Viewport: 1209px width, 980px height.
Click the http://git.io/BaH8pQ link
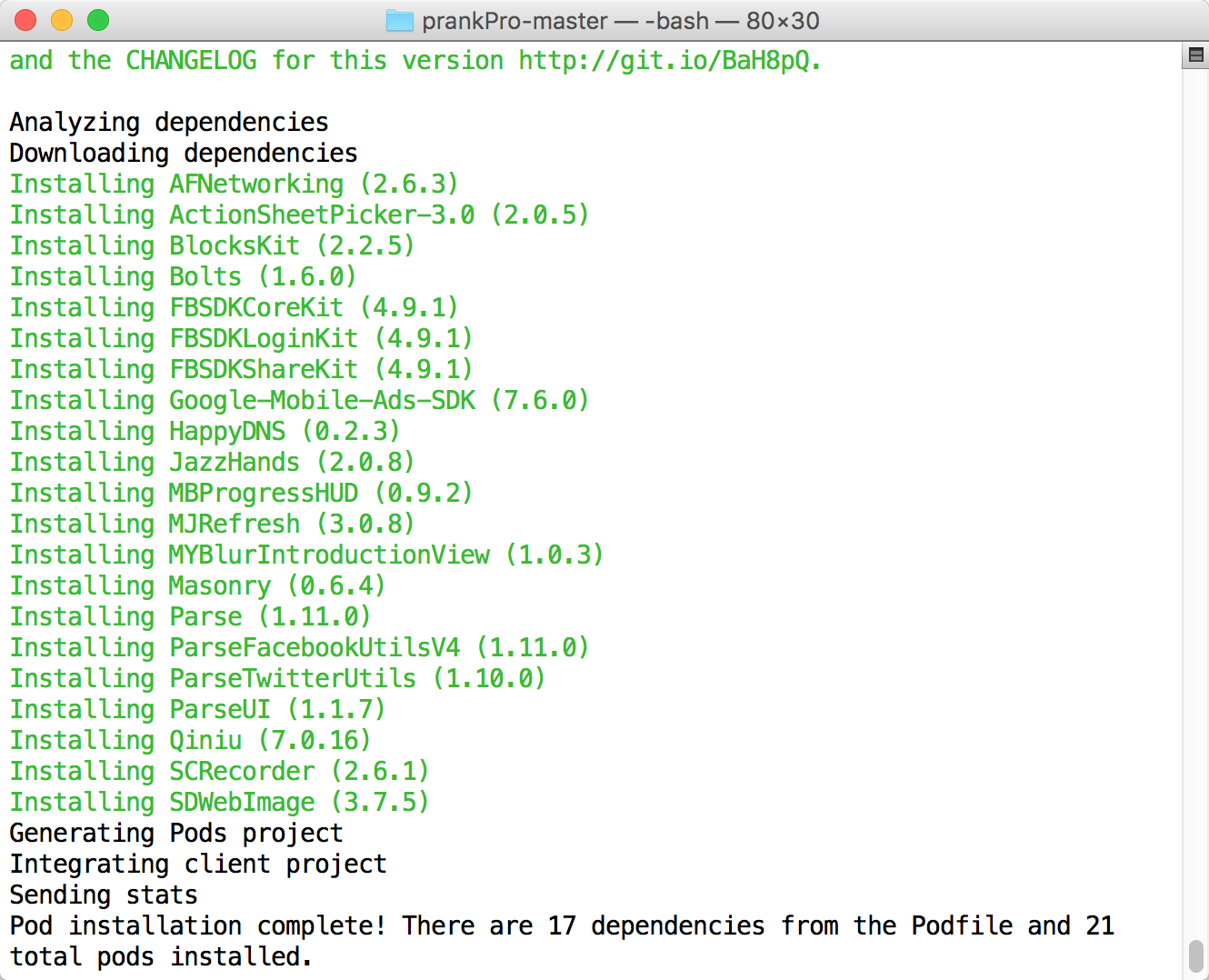(664, 61)
